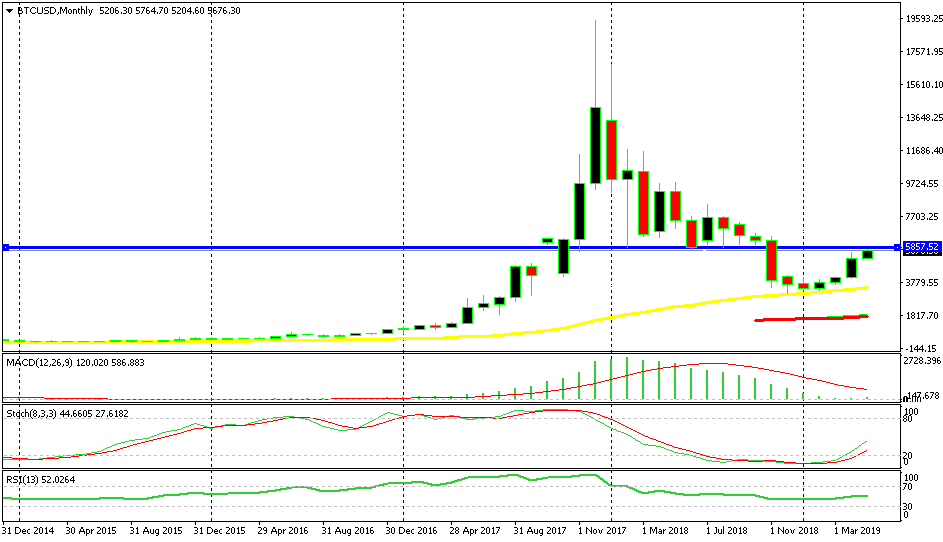Click the -144.15 price axis label
Viewport: 943px width, 542px height.
(923, 348)
